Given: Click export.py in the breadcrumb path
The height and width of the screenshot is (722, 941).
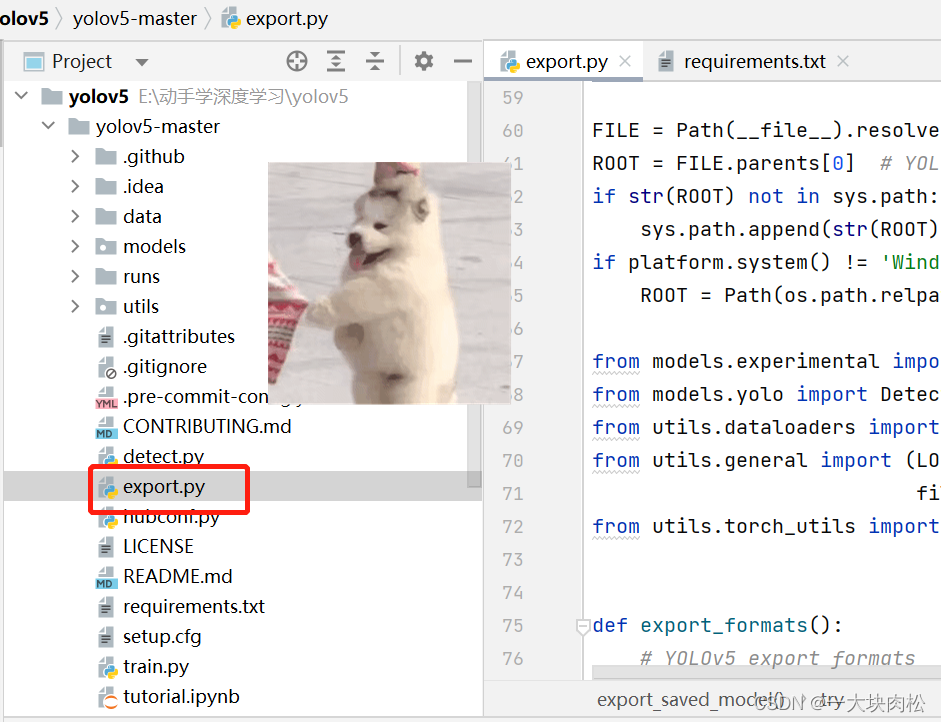Looking at the screenshot, I should click(x=287, y=19).
